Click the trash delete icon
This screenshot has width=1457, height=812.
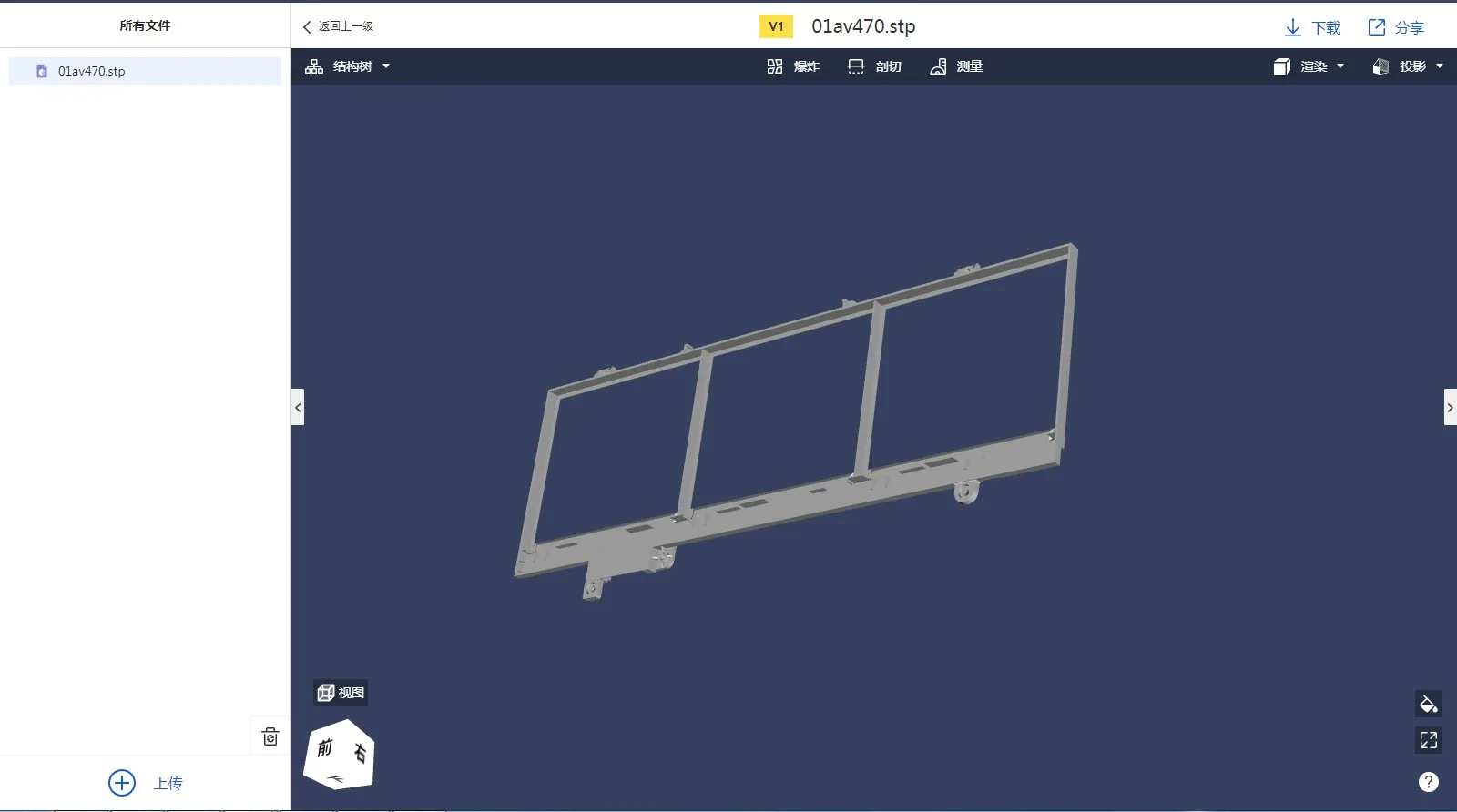point(270,736)
